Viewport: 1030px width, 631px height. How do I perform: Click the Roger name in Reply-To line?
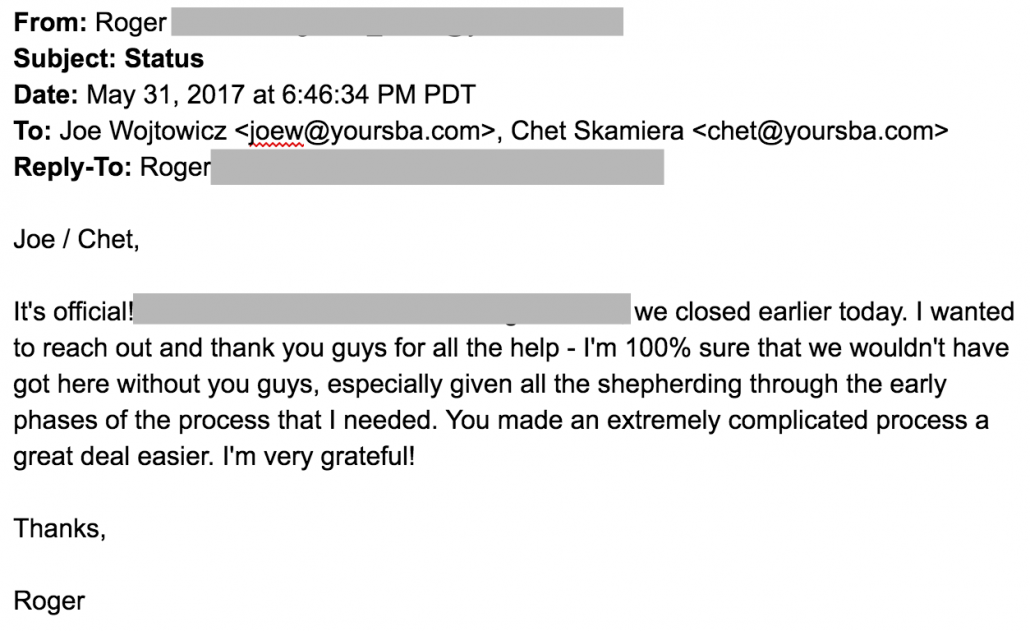pyautogui.click(x=174, y=167)
